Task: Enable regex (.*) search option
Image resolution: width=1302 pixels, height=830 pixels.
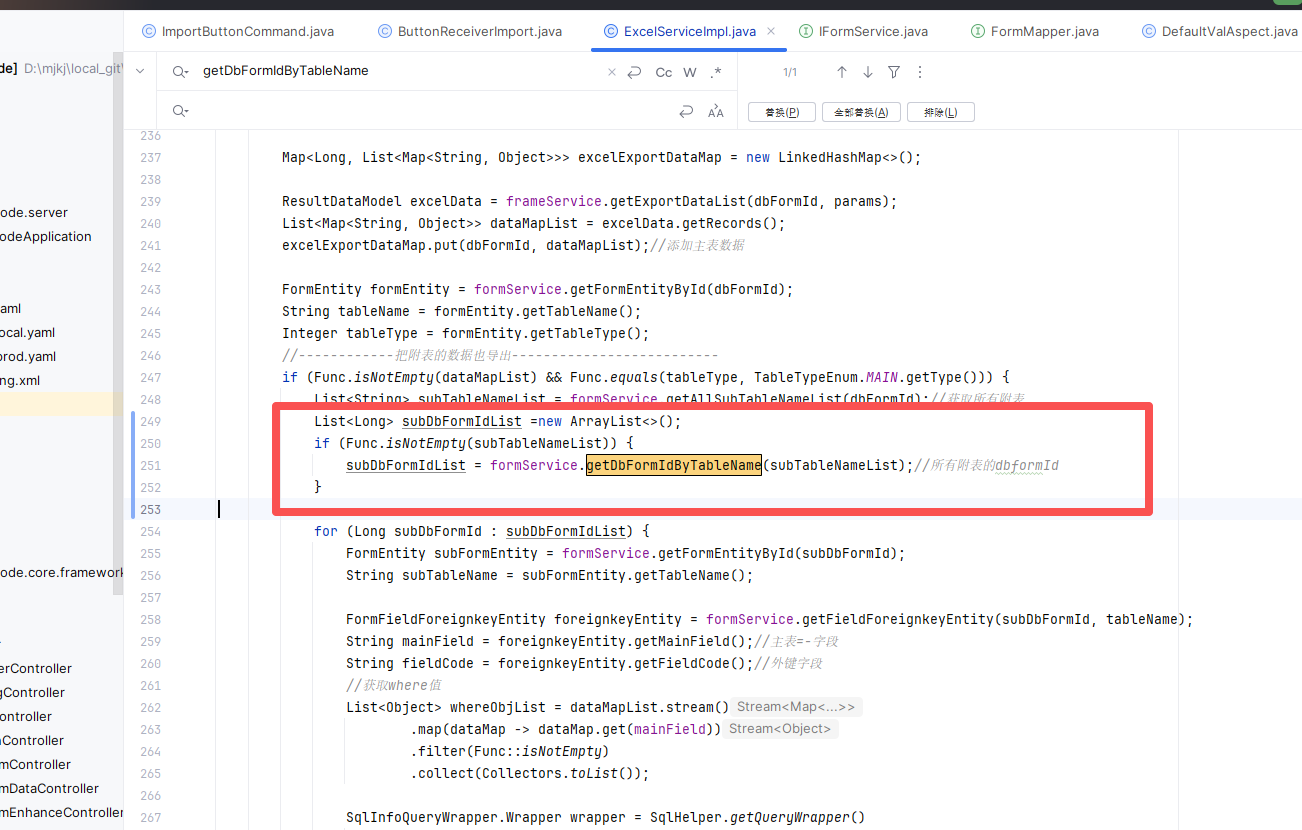Action: (716, 72)
